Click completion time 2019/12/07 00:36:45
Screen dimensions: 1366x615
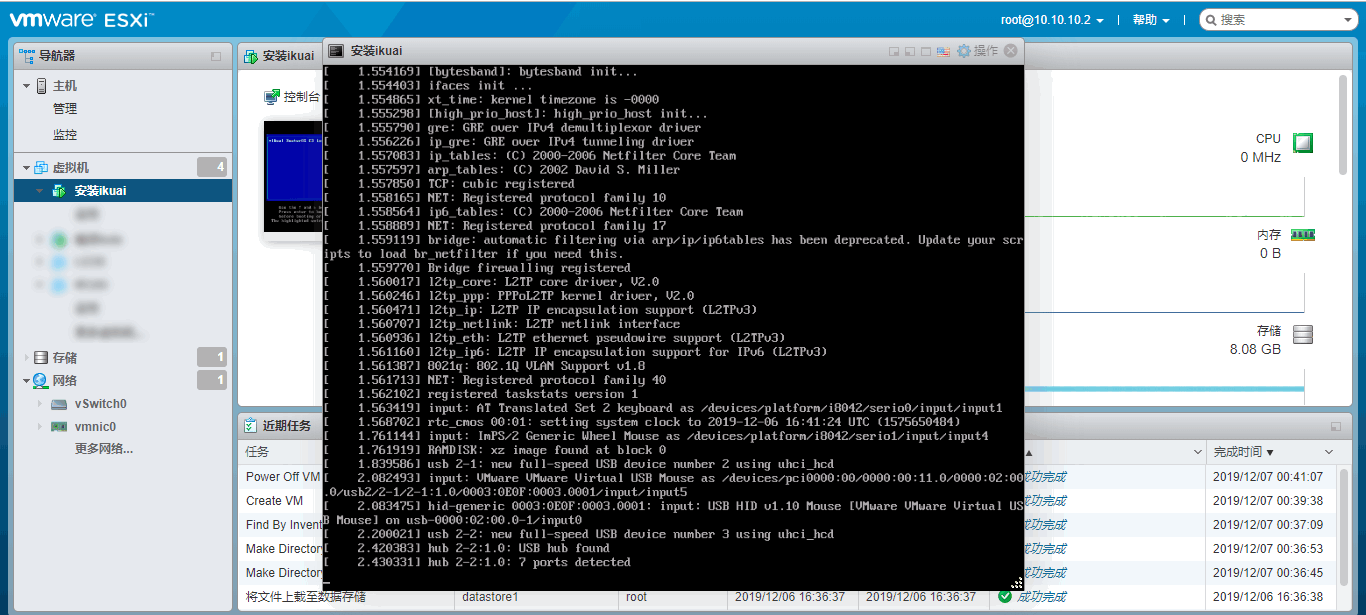coord(1268,573)
